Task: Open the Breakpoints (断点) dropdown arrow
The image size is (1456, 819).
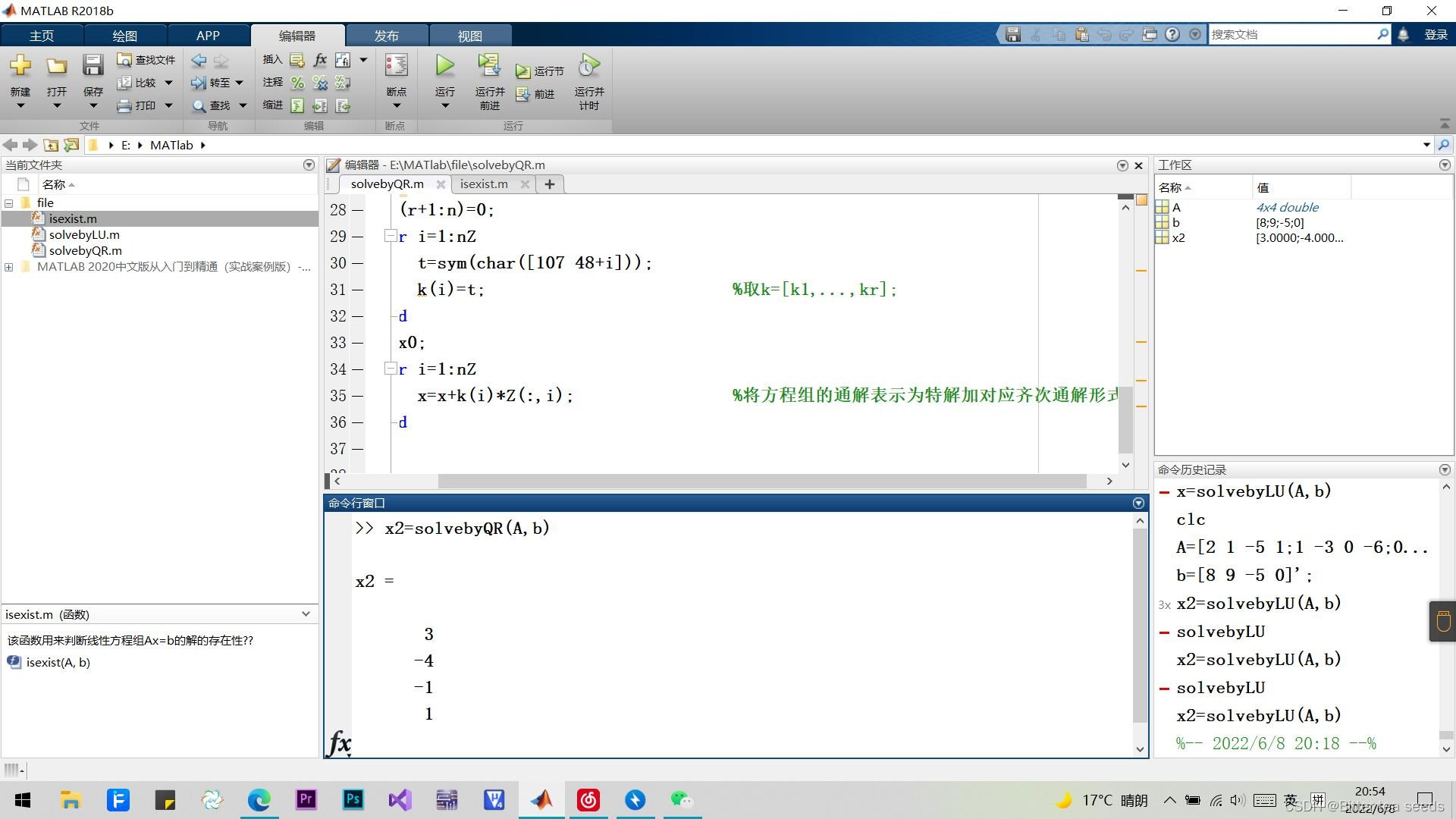Action: tap(396, 105)
